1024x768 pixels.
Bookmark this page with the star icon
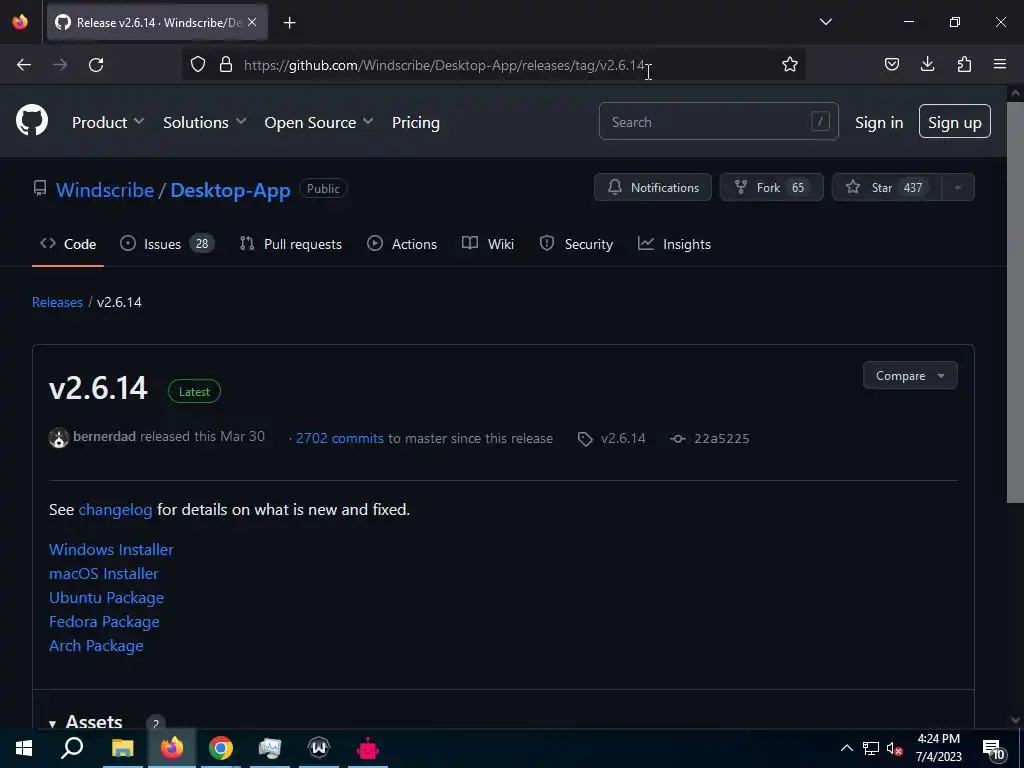pos(790,64)
